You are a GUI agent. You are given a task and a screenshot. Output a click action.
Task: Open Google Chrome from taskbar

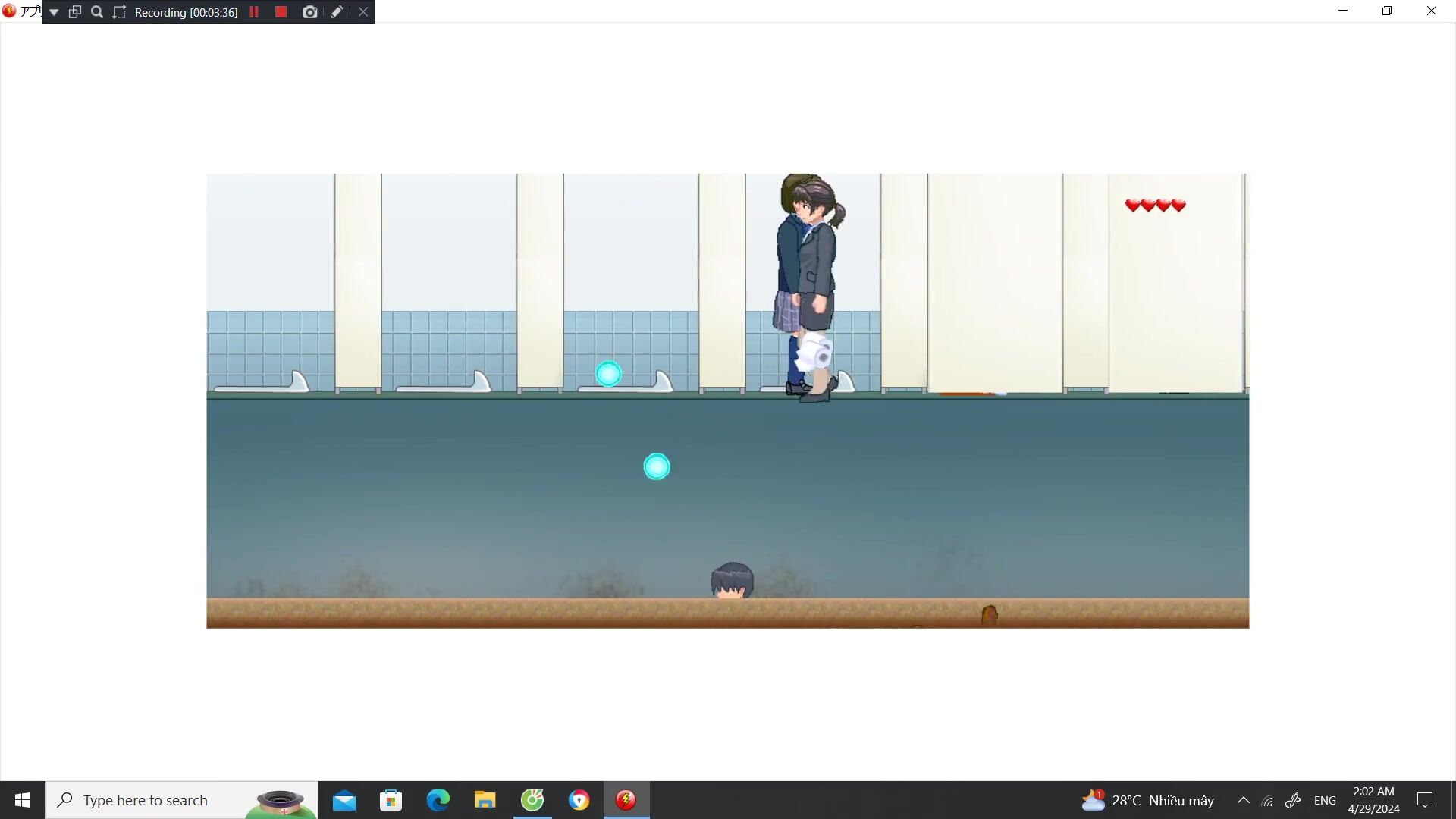point(579,800)
